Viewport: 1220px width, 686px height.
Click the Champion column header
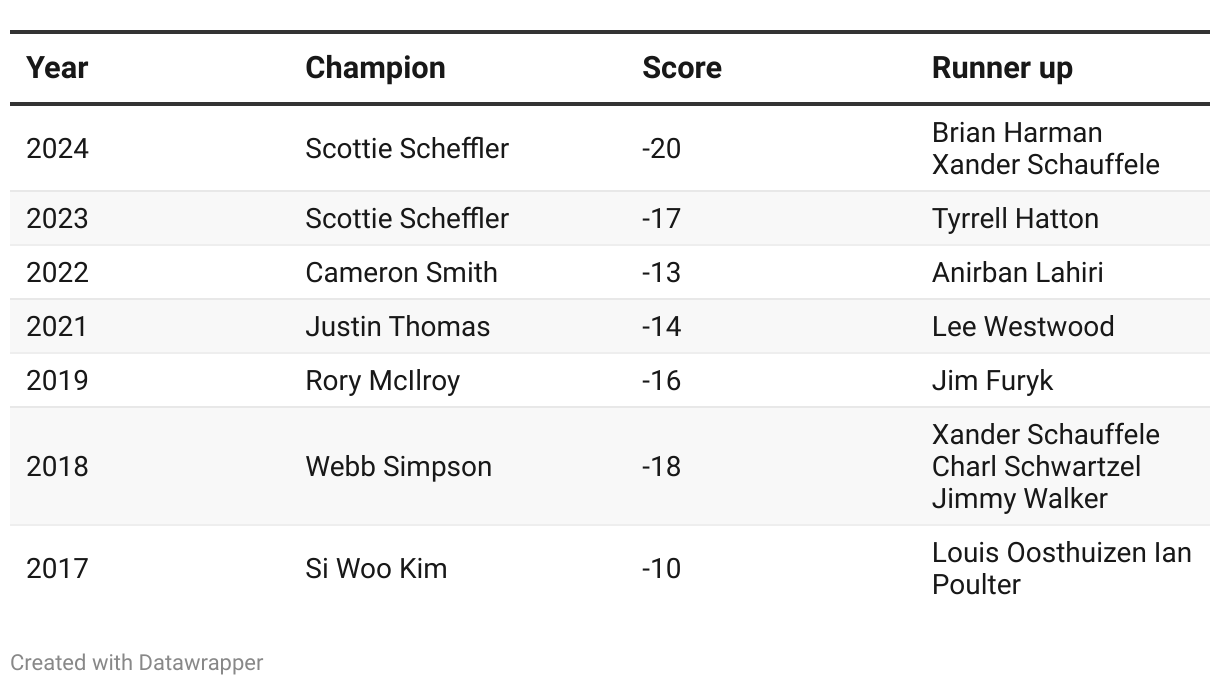(375, 68)
